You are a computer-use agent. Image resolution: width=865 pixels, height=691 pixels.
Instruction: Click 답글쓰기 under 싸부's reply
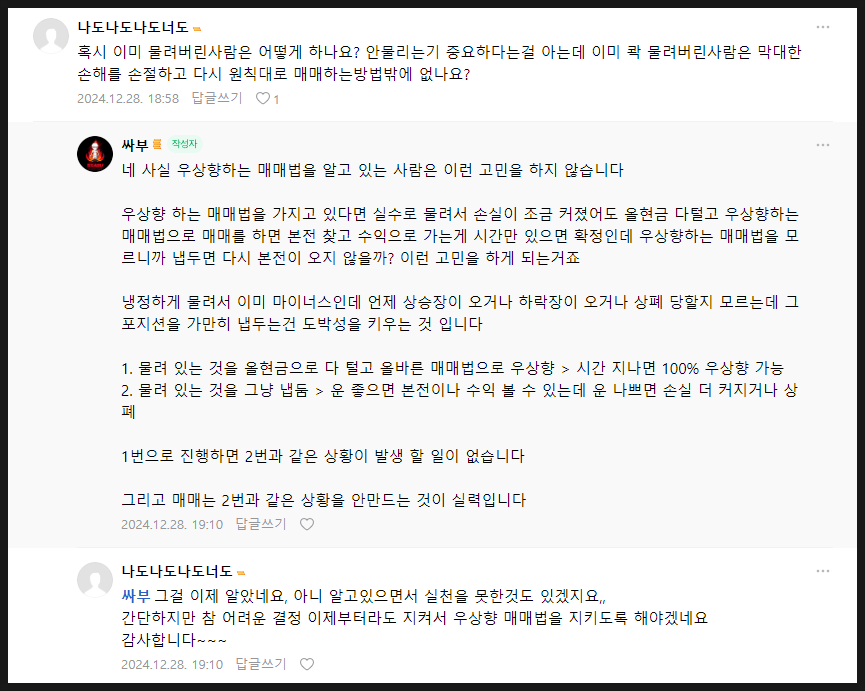pyautogui.click(x=261, y=524)
